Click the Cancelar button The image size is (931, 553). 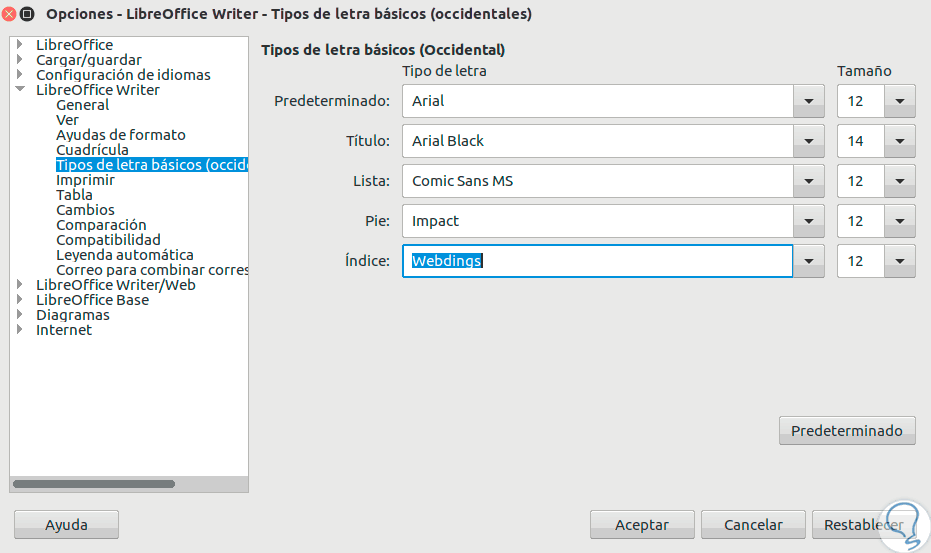point(753,525)
